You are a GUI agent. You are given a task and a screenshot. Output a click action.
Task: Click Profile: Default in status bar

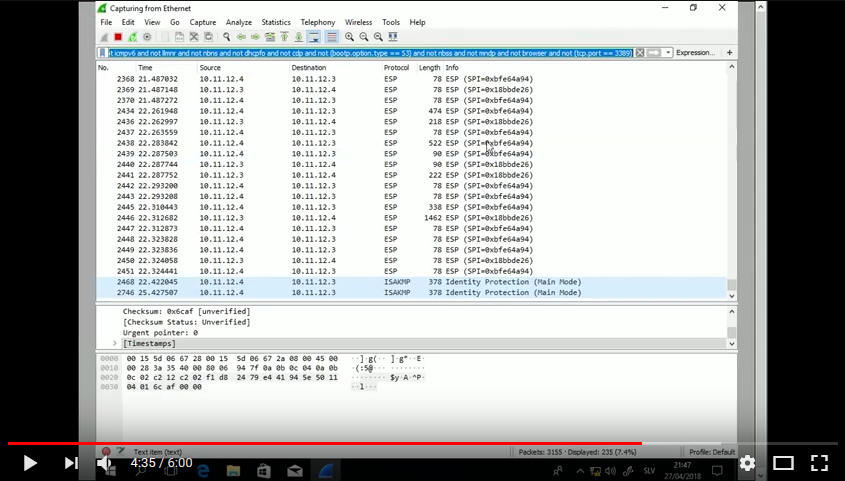click(712, 452)
